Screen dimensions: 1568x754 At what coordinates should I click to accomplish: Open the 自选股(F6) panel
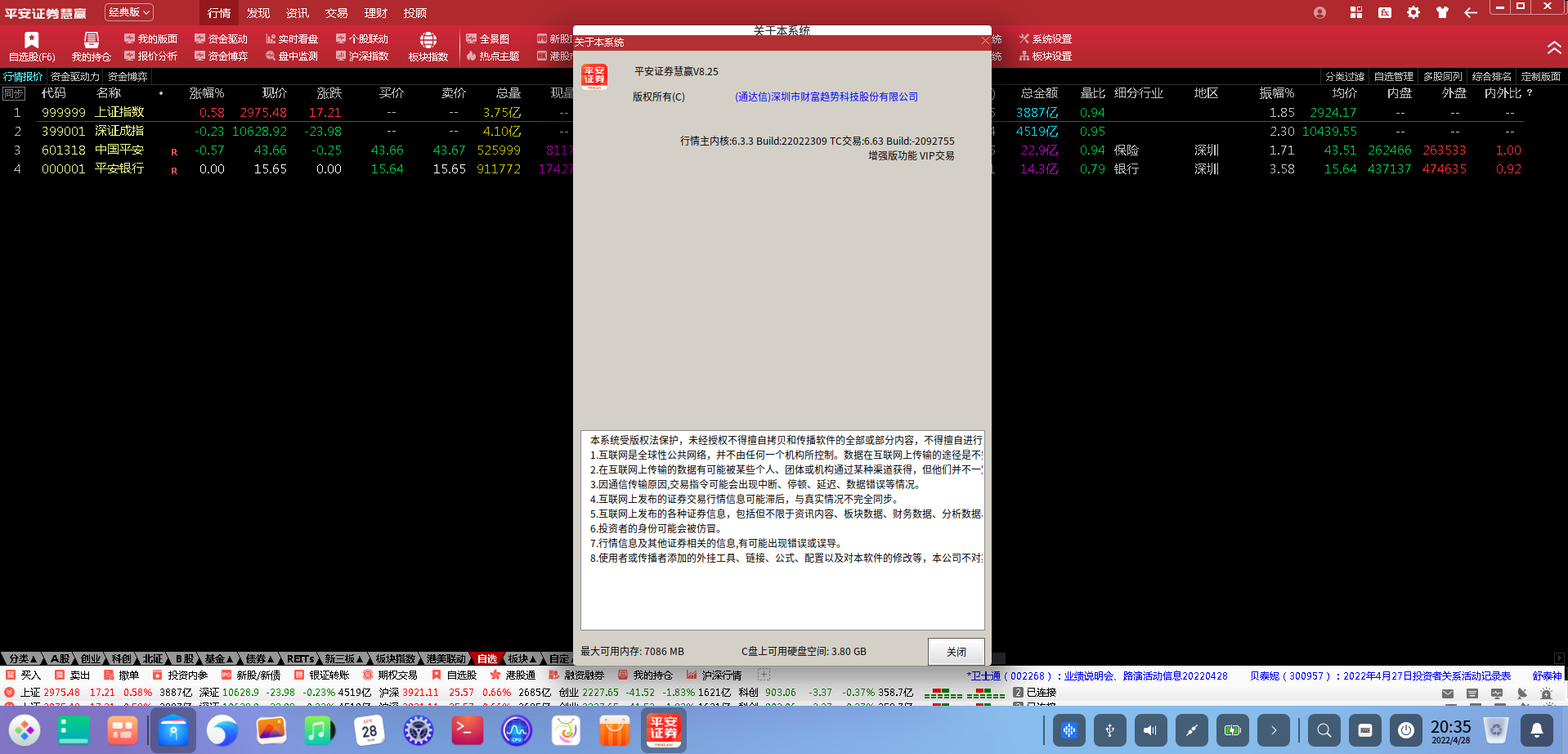(x=32, y=47)
